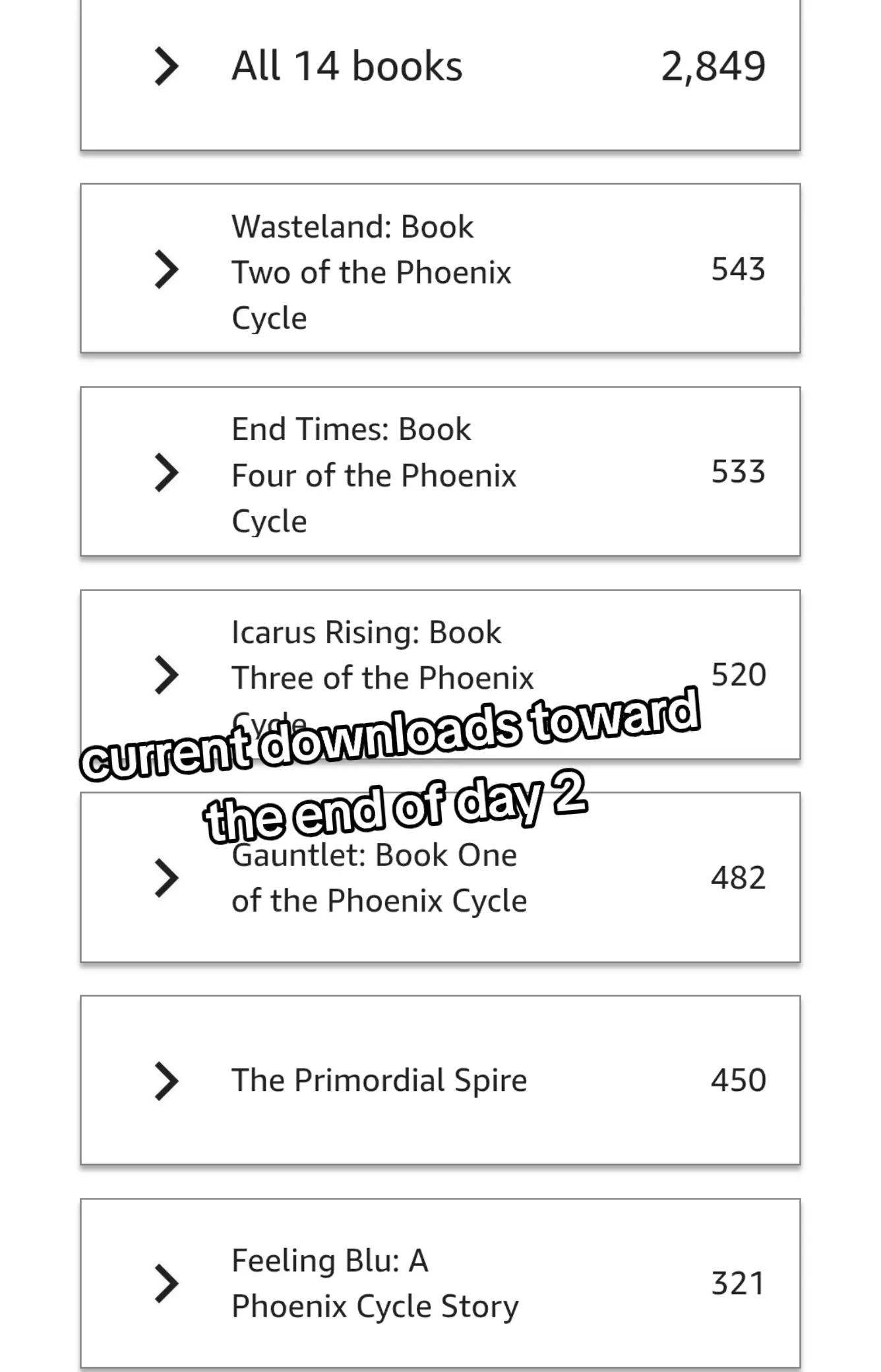Click the caption overlay text about downloads

click(390, 766)
